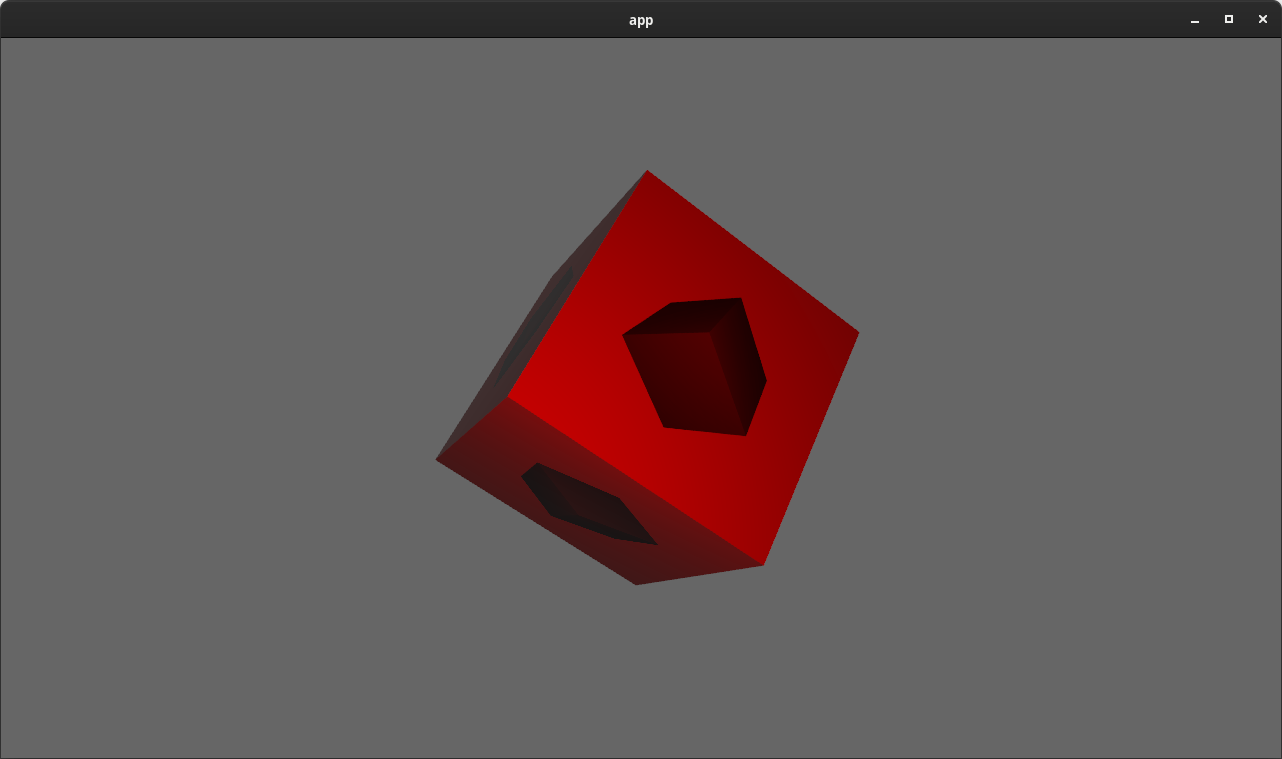This screenshot has height=759, width=1282.
Task: Click the topmost vertex of the cube
Action: coord(648,172)
